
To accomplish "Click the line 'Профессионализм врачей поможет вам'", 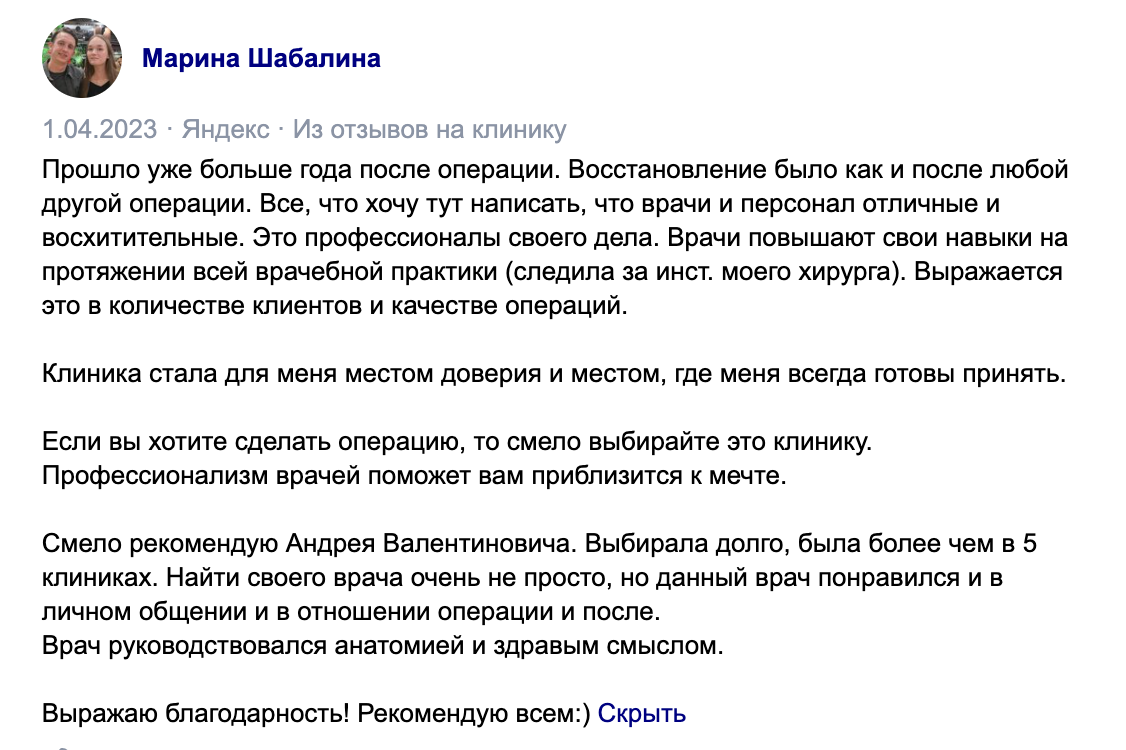I will click(x=415, y=475).
